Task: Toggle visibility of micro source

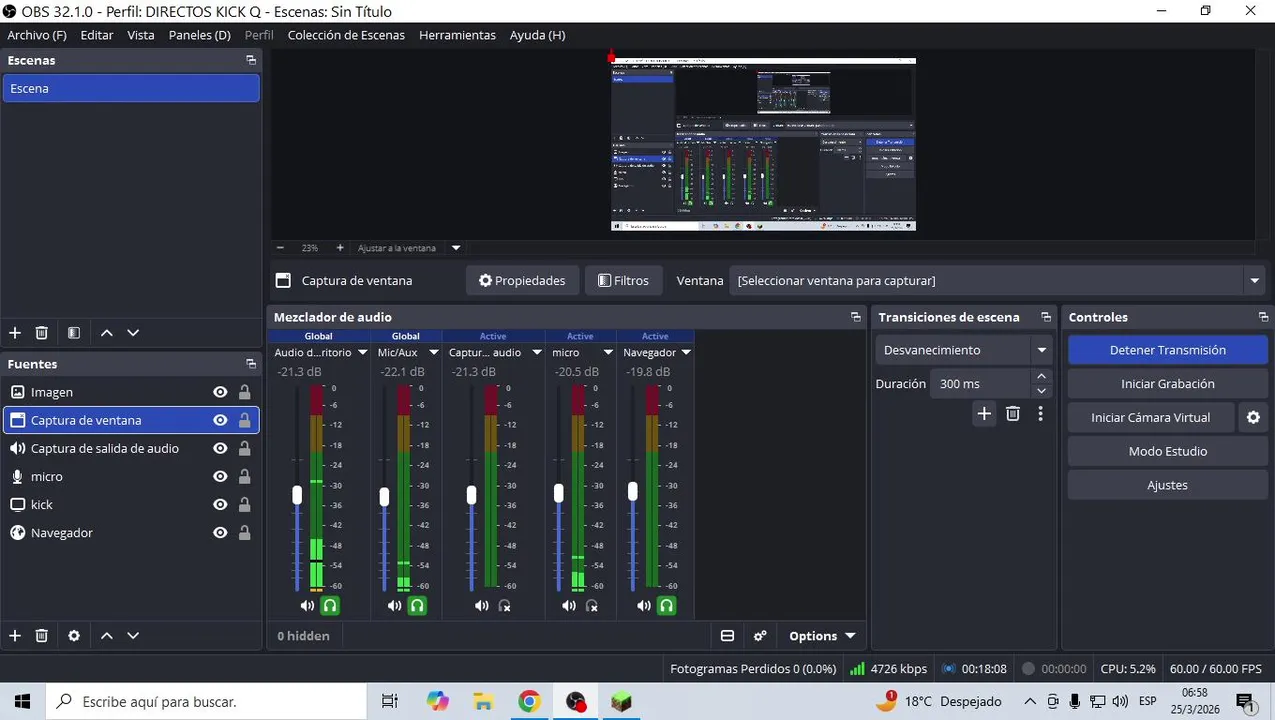Action: [x=220, y=476]
